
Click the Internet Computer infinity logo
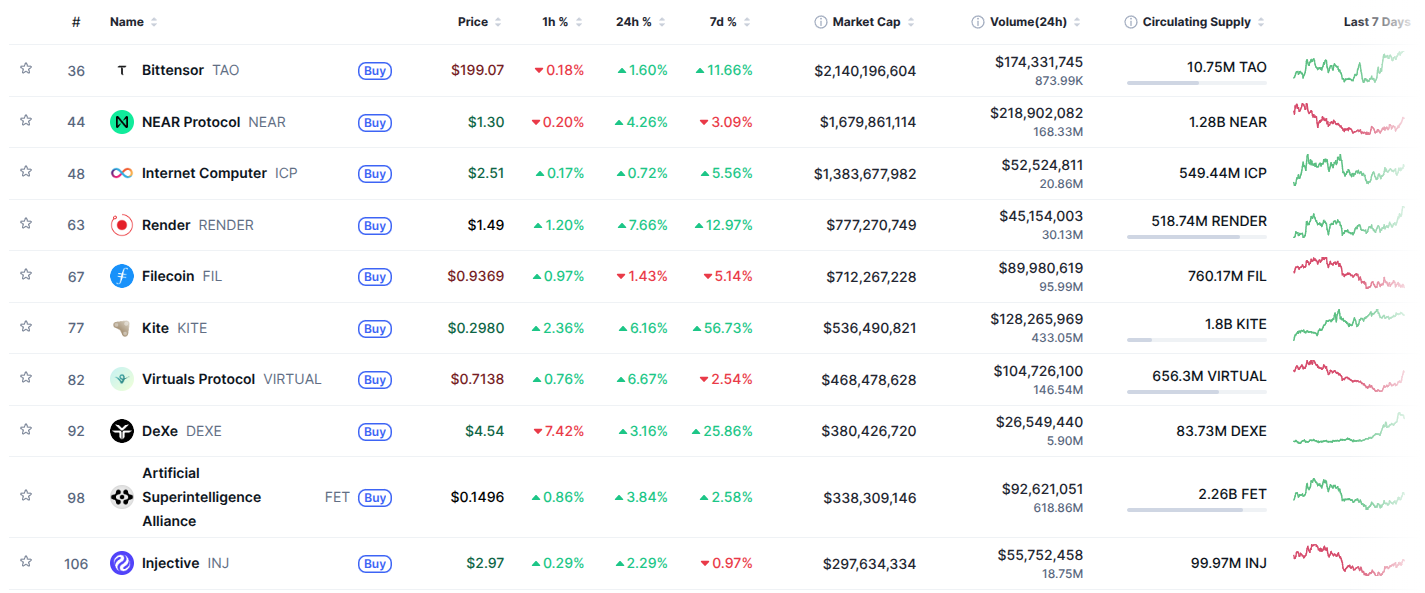tap(122, 174)
